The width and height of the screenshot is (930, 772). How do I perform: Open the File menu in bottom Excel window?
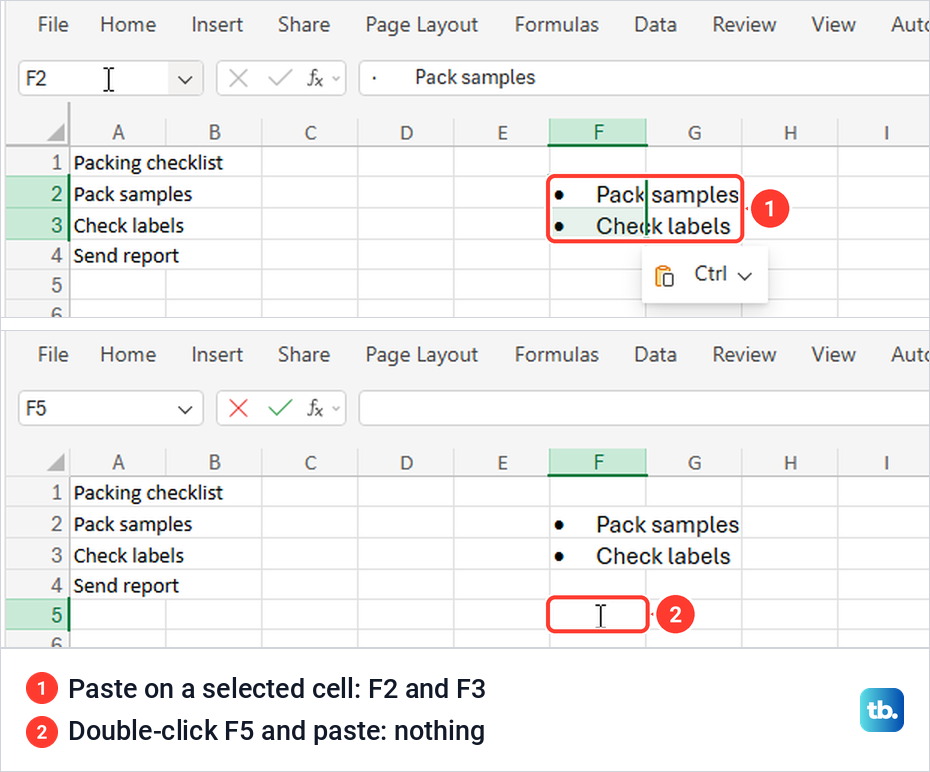[53, 355]
